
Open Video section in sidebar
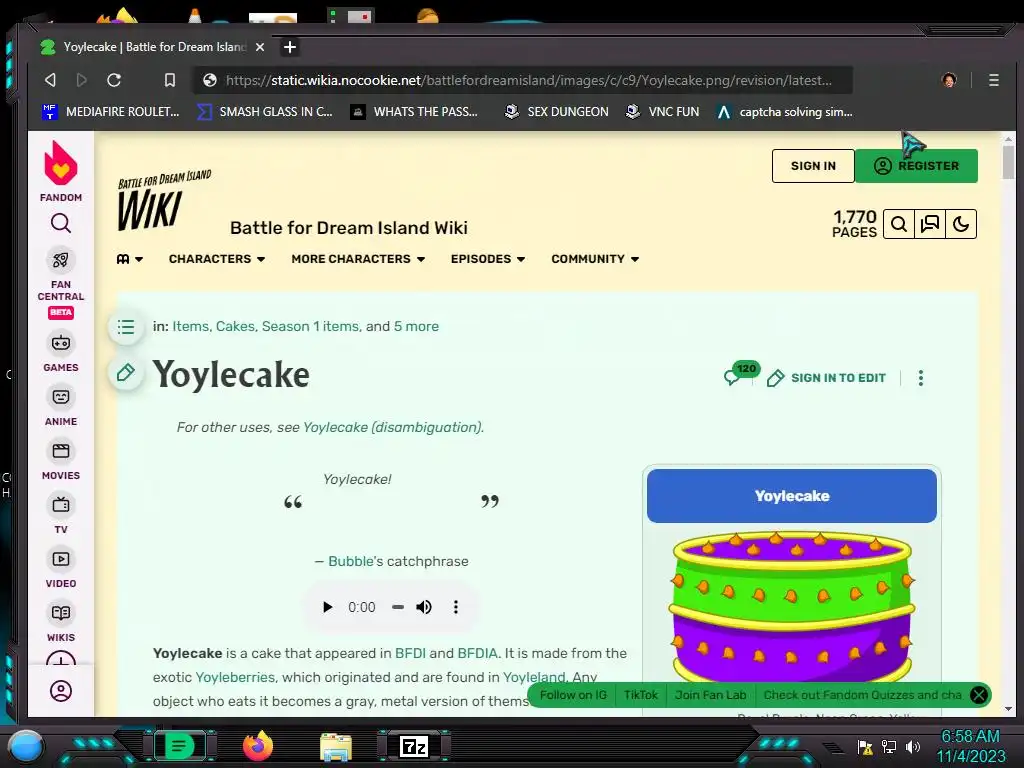(x=61, y=568)
